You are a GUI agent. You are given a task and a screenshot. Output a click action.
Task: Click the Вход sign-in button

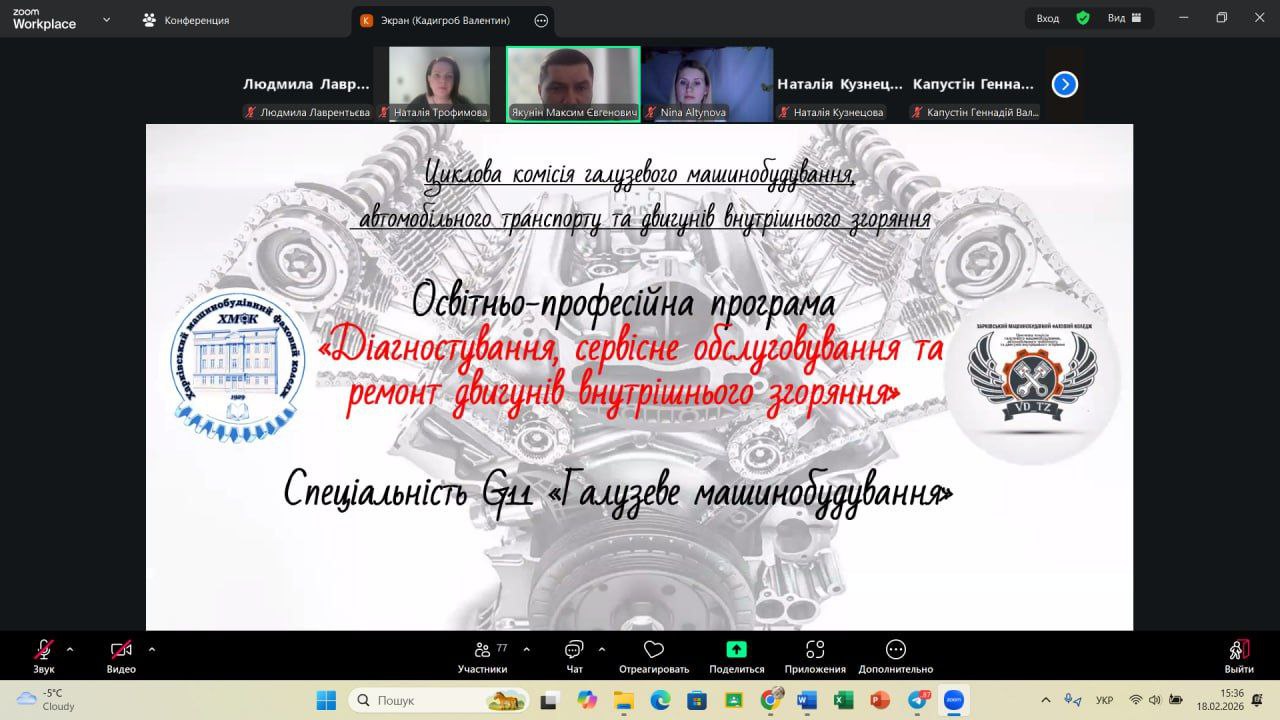(x=1047, y=18)
